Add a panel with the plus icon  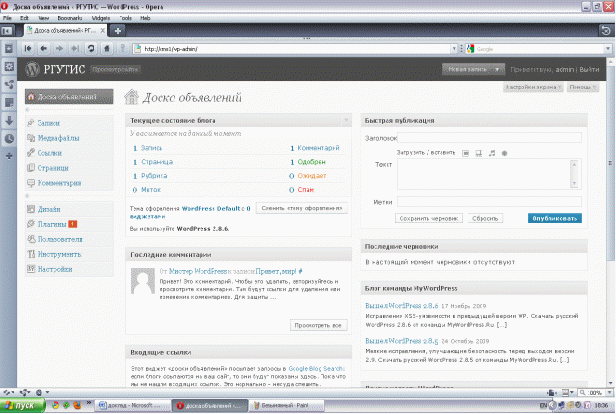pos(9,156)
